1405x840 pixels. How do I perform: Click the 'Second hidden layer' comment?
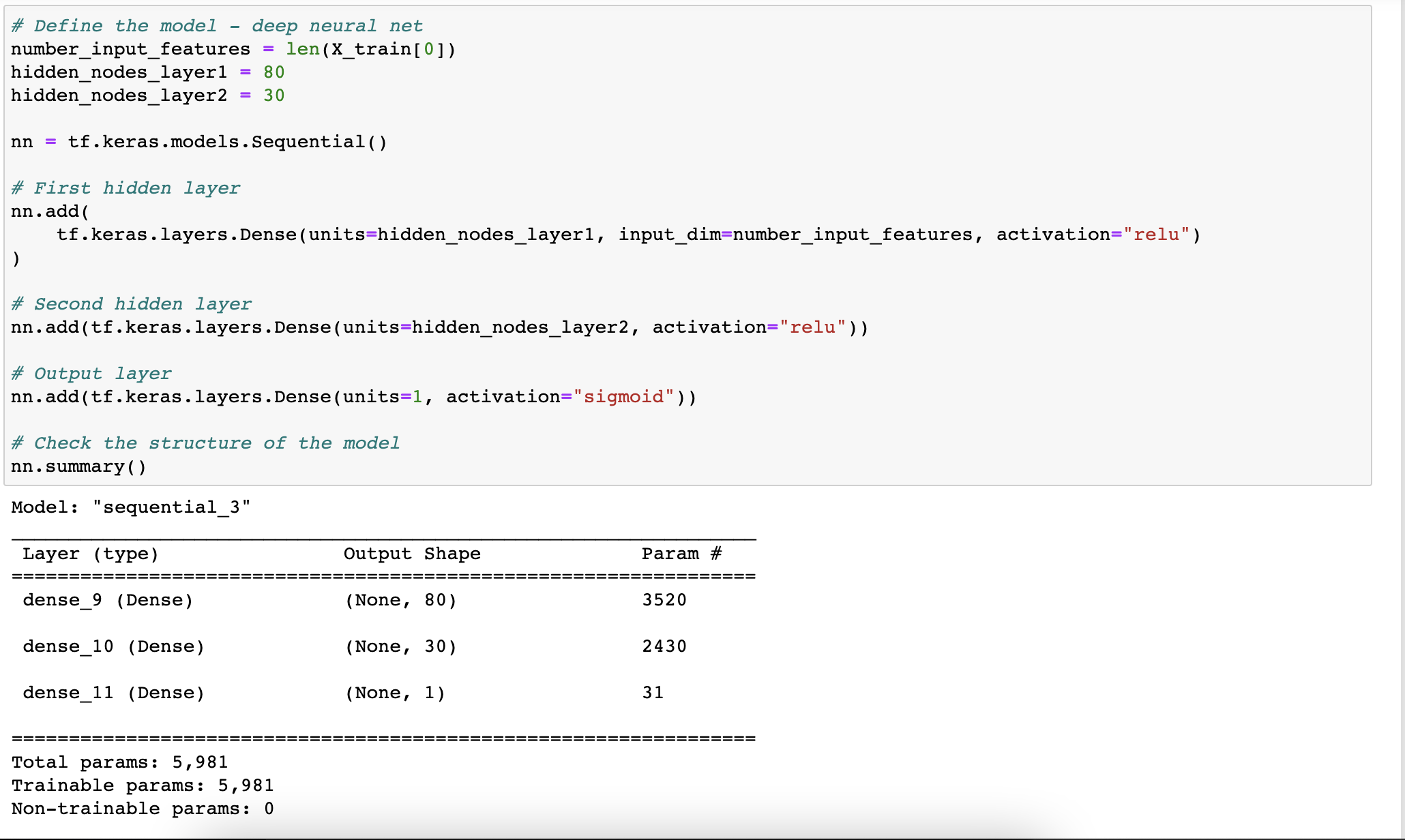coord(131,304)
